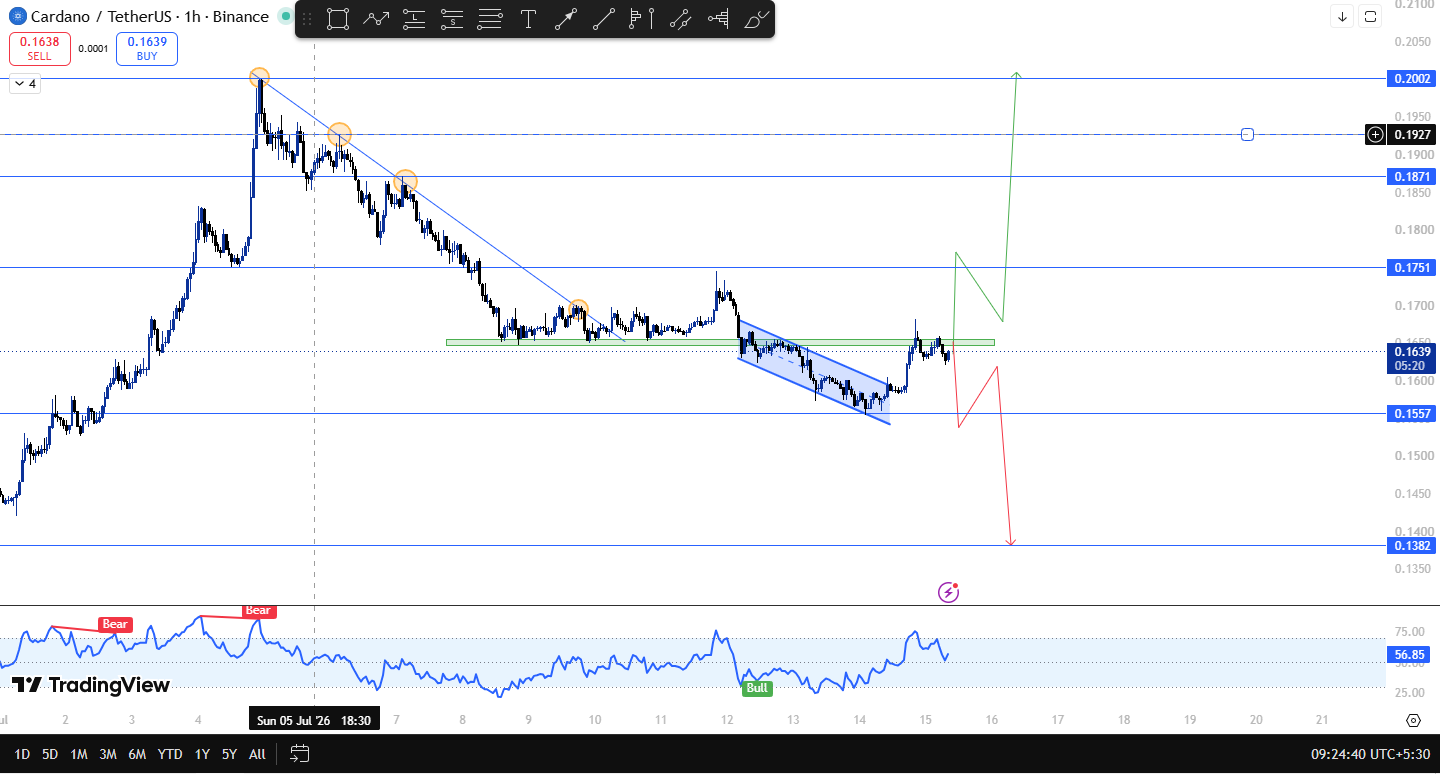Click the BUY 0.1639 button
This screenshot has width=1440, height=774.
click(x=147, y=49)
